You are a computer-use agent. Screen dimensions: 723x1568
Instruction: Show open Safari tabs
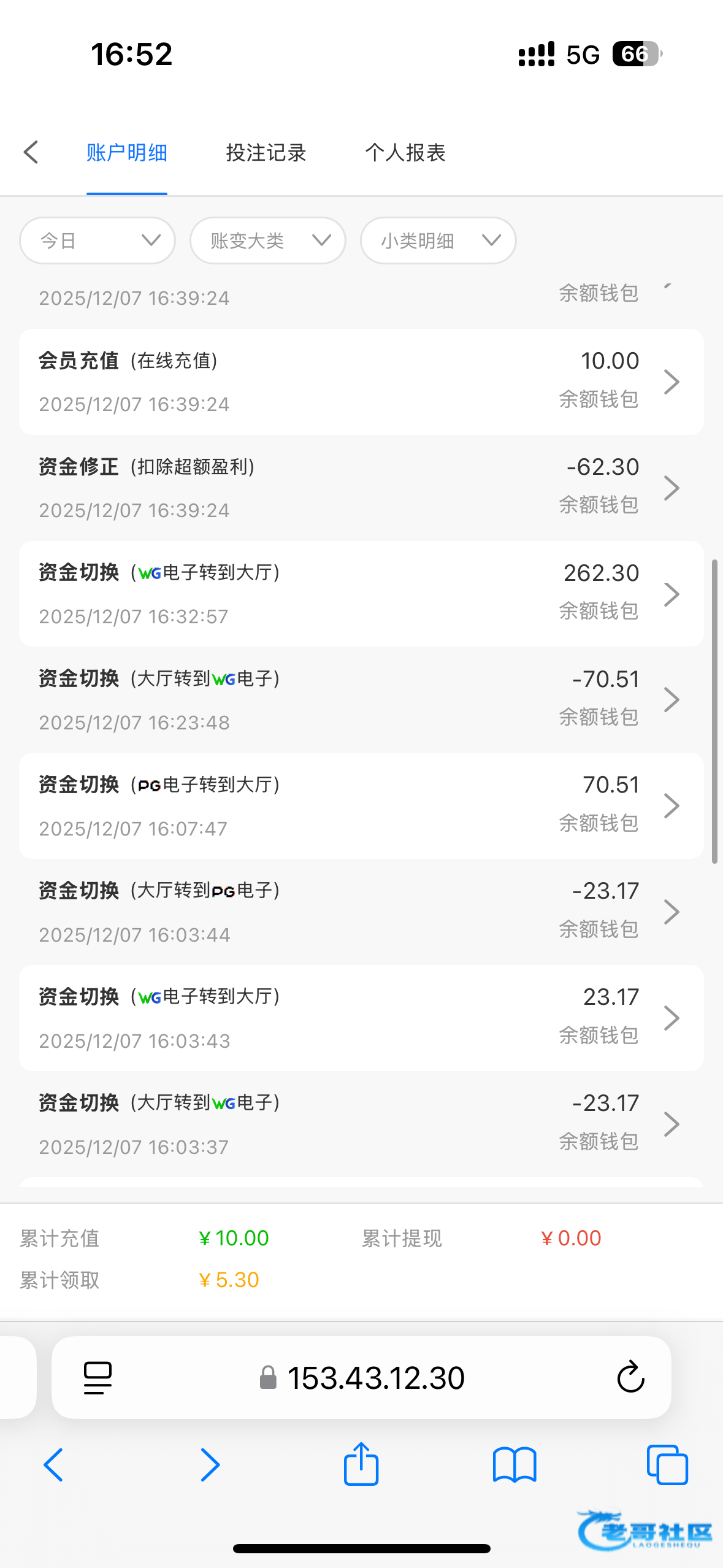coord(667,1464)
